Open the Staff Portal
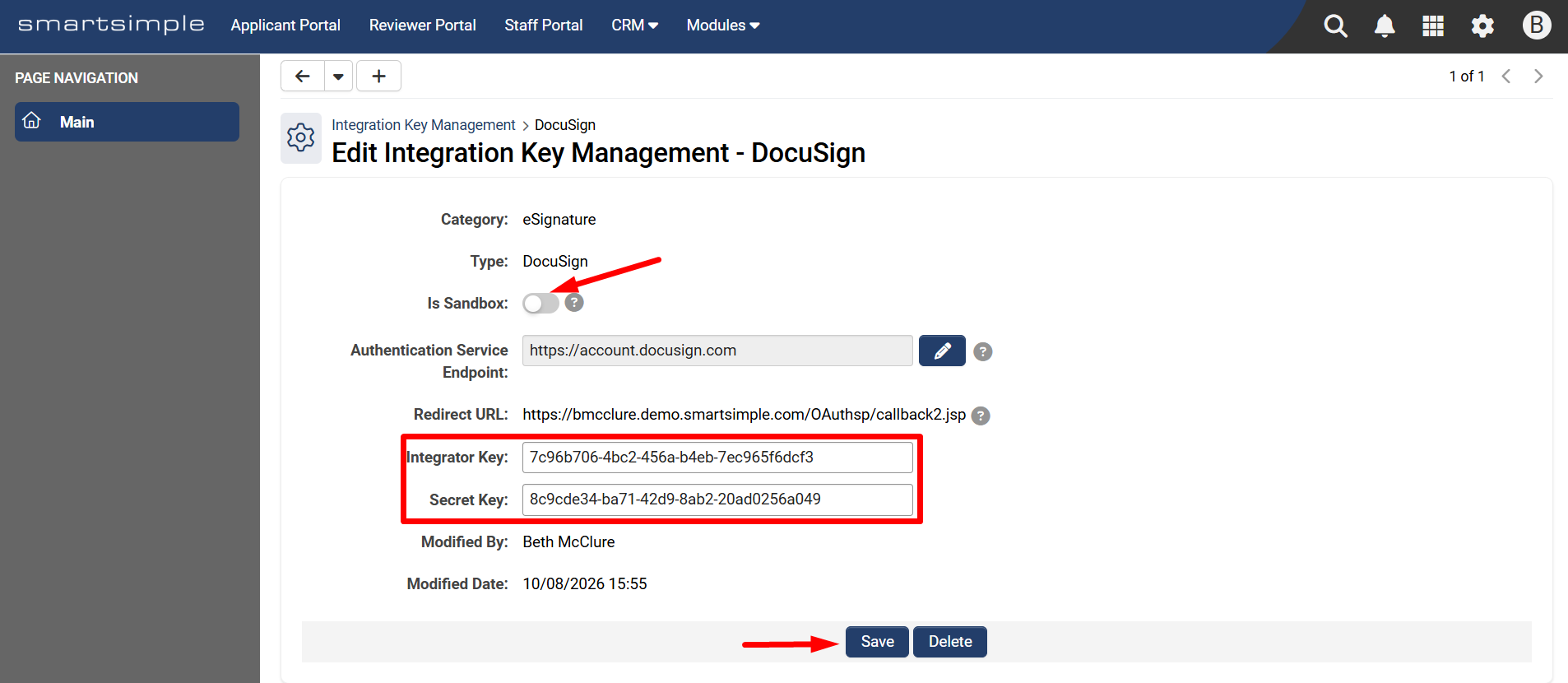This screenshot has width=1568, height=683. click(x=544, y=26)
